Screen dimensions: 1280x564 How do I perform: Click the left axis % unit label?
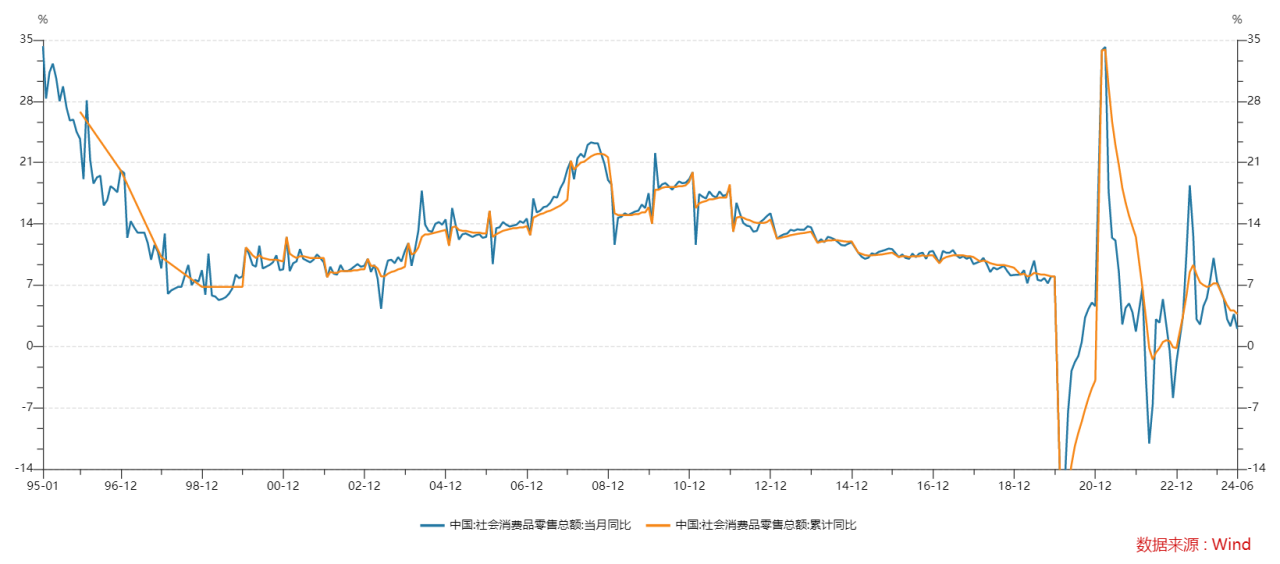(x=42, y=19)
